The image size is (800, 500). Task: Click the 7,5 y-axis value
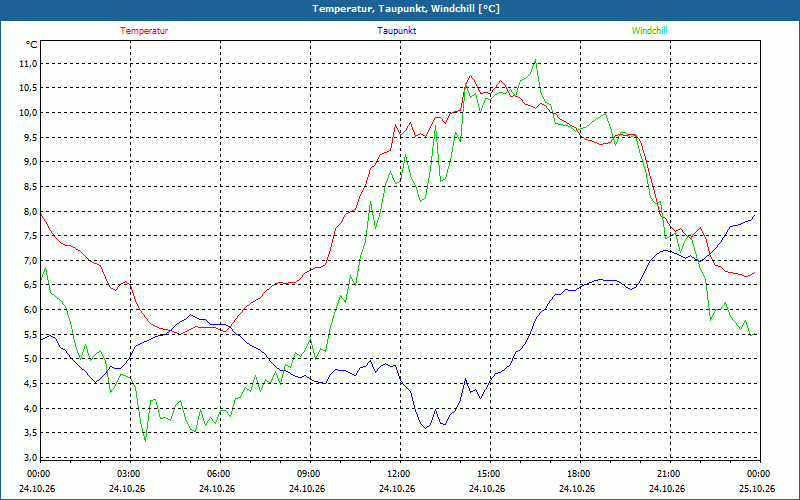pyautogui.click(x=30, y=236)
